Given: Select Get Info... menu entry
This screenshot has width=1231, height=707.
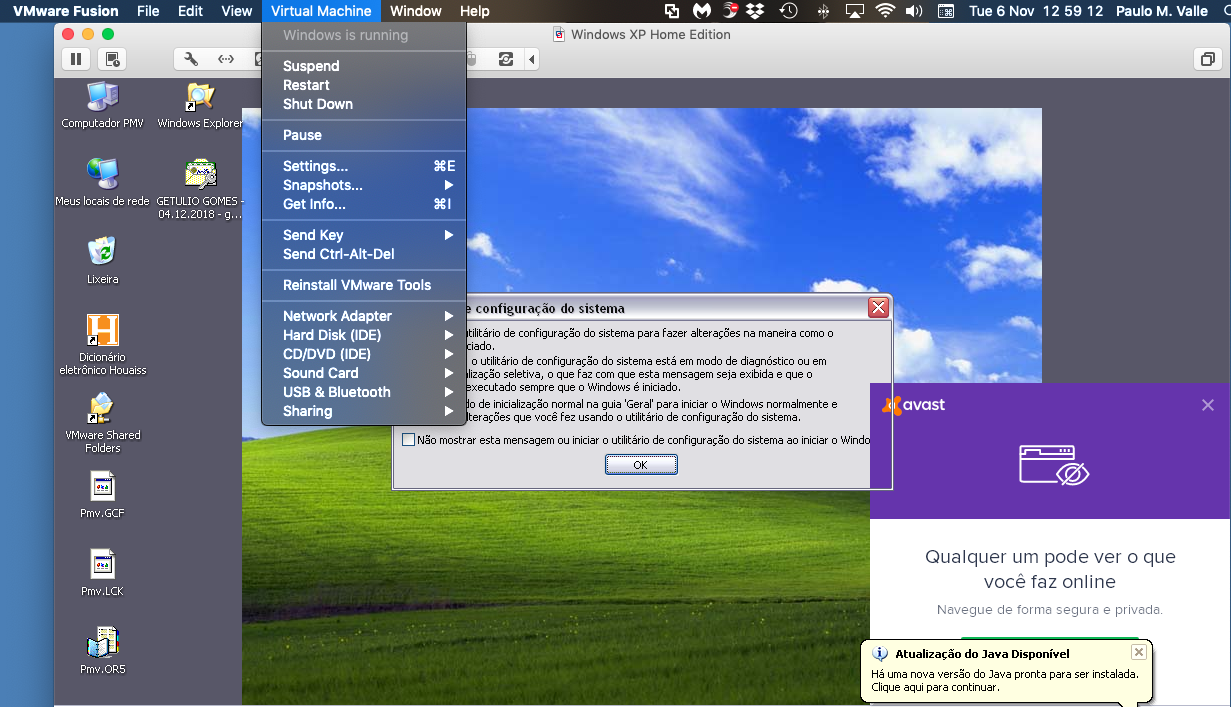Looking at the screenshot, I should pyautogui.click(x=364, y=204).
